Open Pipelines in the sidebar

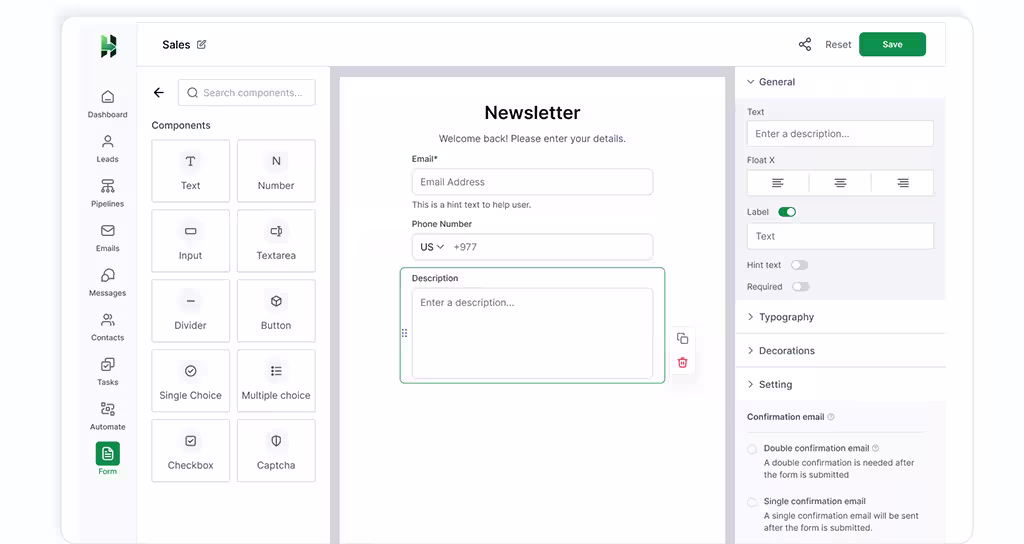pyautogui.click(x=107, y=193)
